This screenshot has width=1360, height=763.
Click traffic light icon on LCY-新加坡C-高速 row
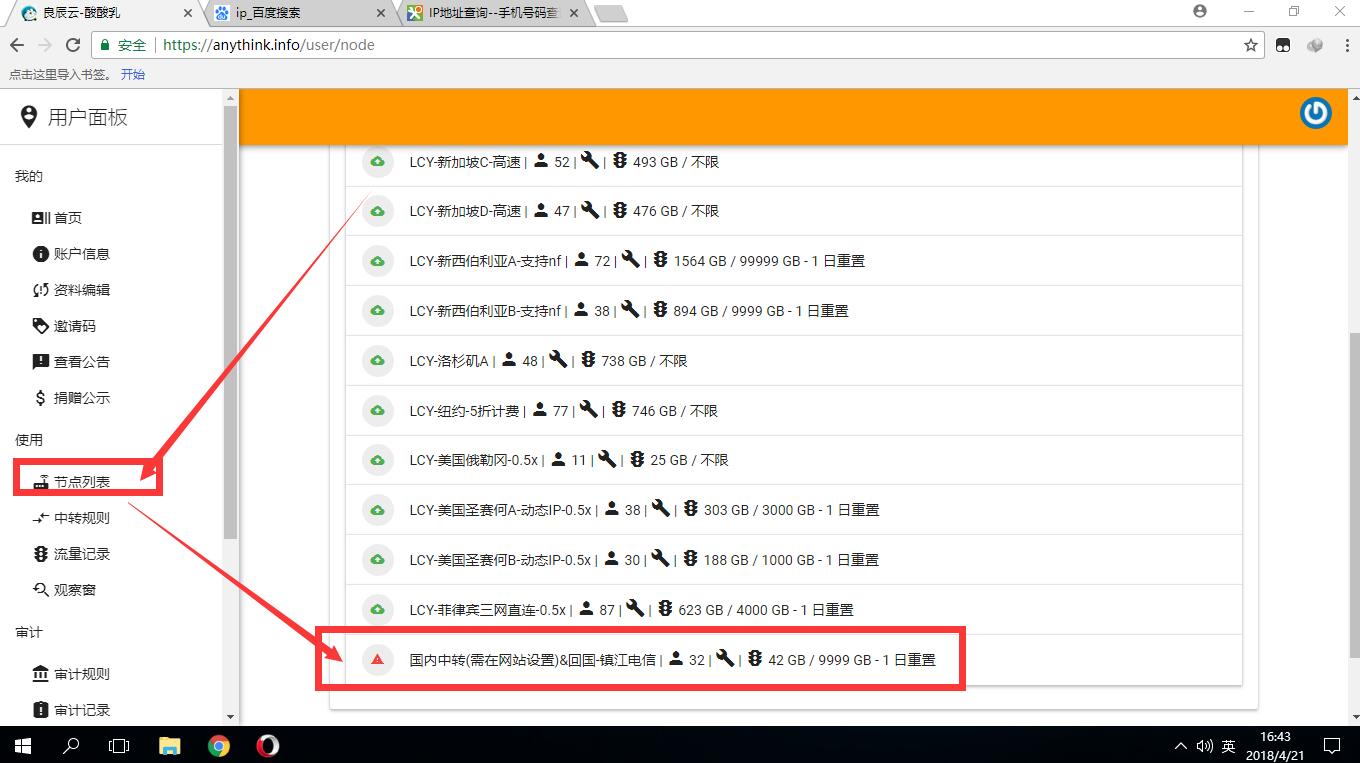tap(619, 161)
